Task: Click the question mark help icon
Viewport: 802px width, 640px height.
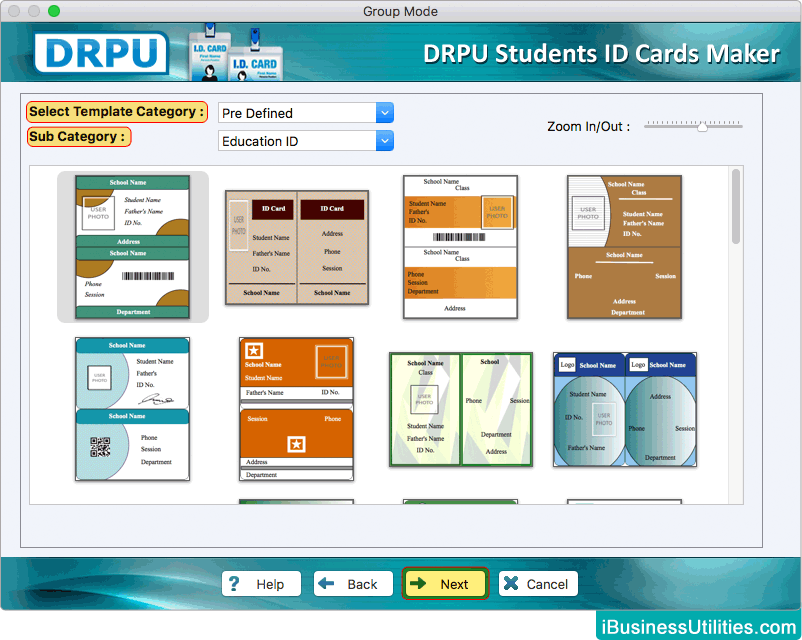Action: pos(234,584)
